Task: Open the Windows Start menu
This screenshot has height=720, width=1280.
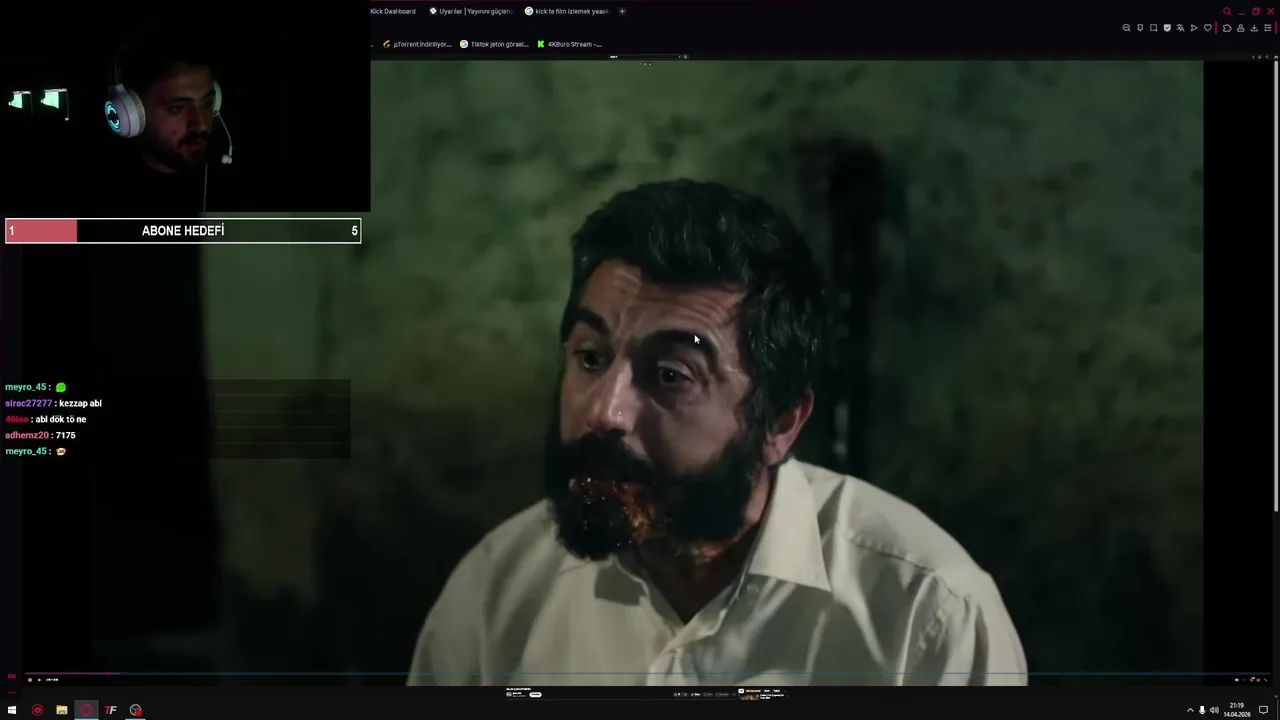Action: (12, 710)
